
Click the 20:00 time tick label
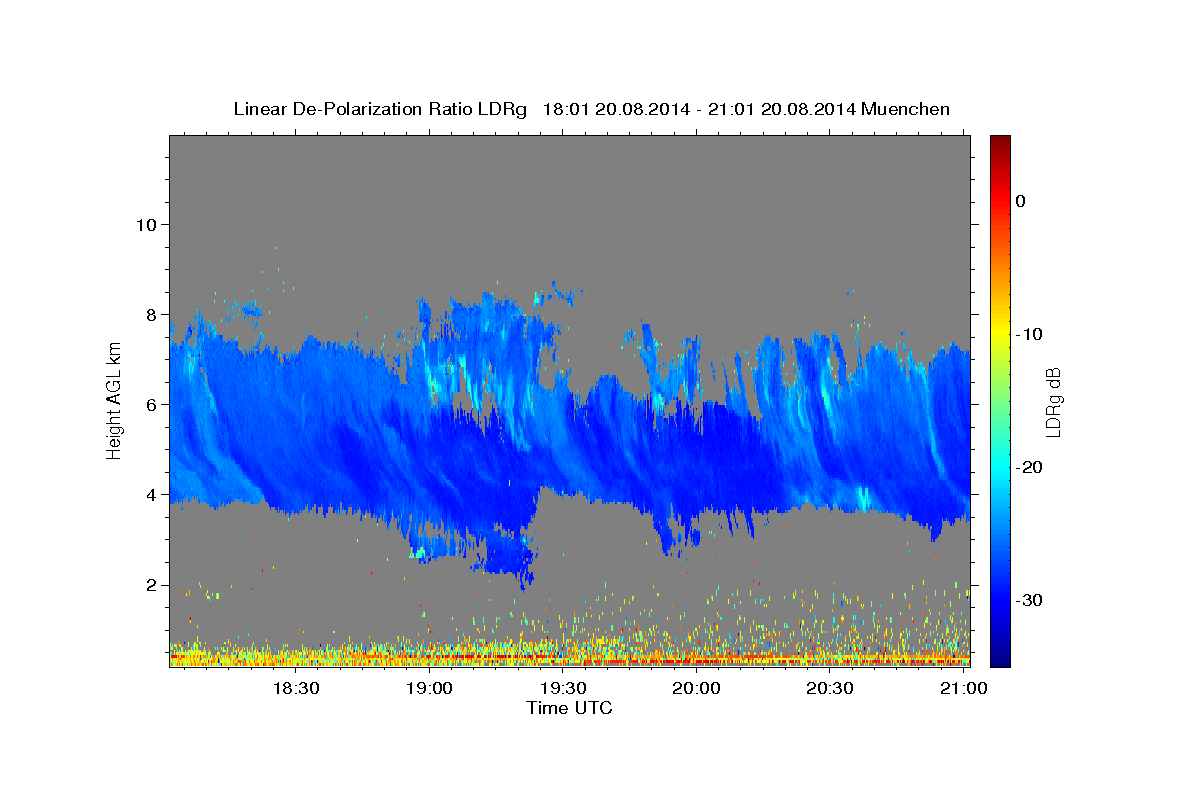pyautogui.click(x=696, y=688)
